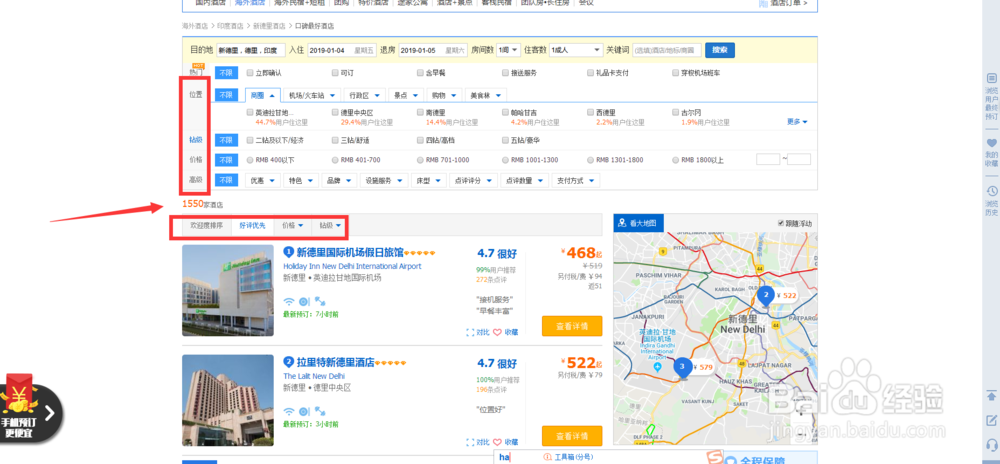
Task: Click the 关键词 keyword input field
Action: pos(666,50)
